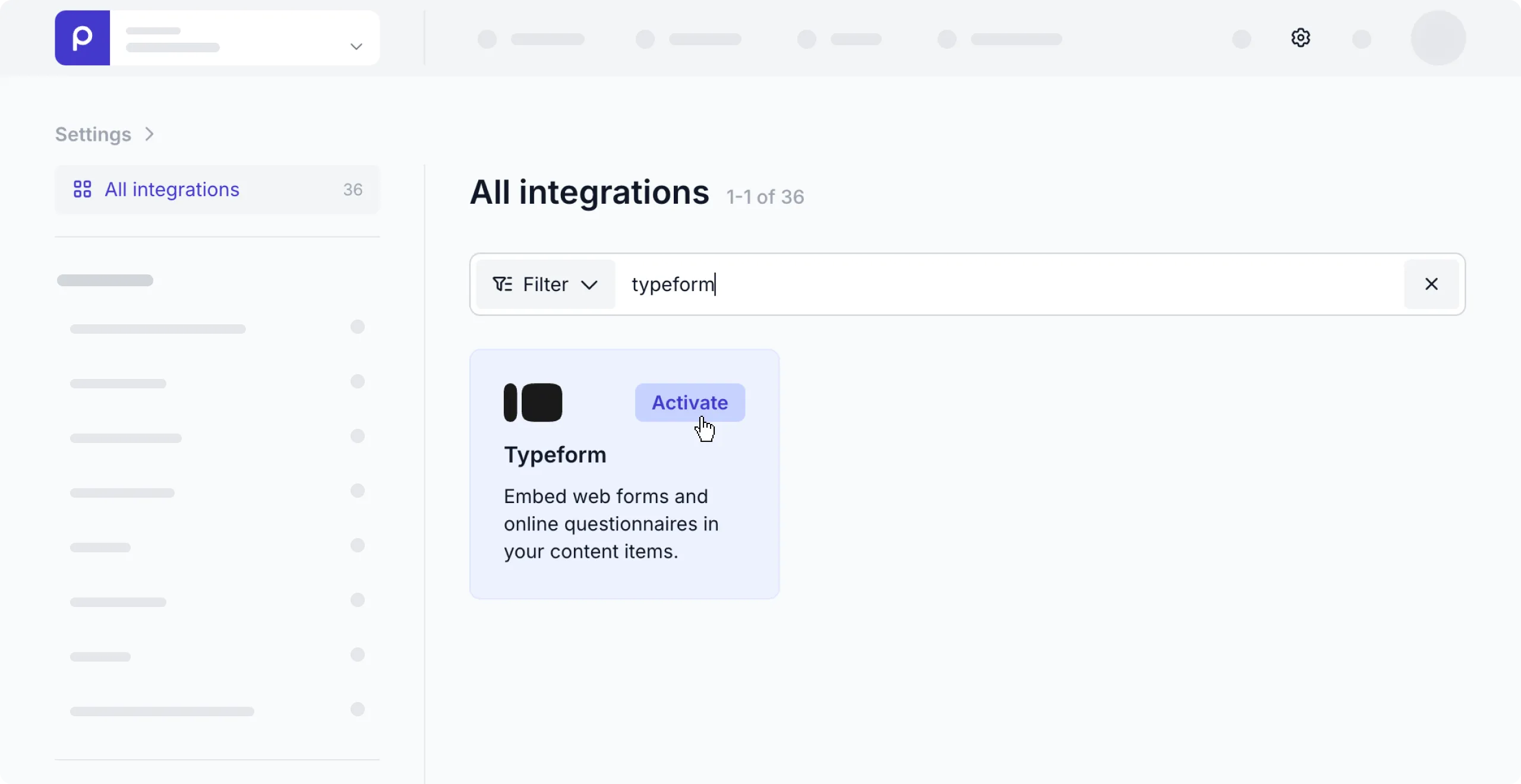This screenshot has width=1521, height=784.
Task: Click the All integrations grid icon
Action: (x=82, y=189)
